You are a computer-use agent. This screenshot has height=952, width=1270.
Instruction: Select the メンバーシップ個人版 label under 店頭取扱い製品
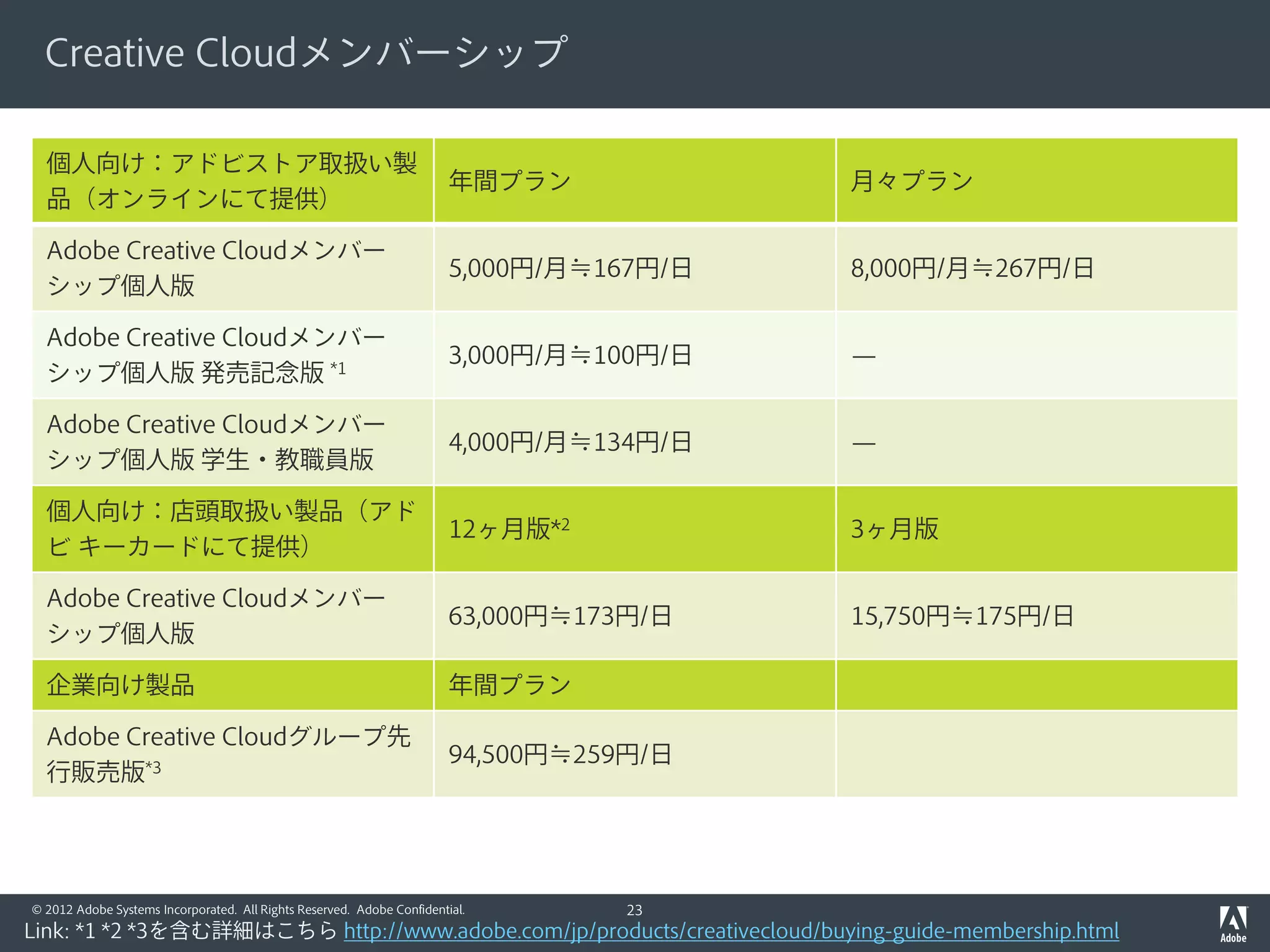[216, 615]
